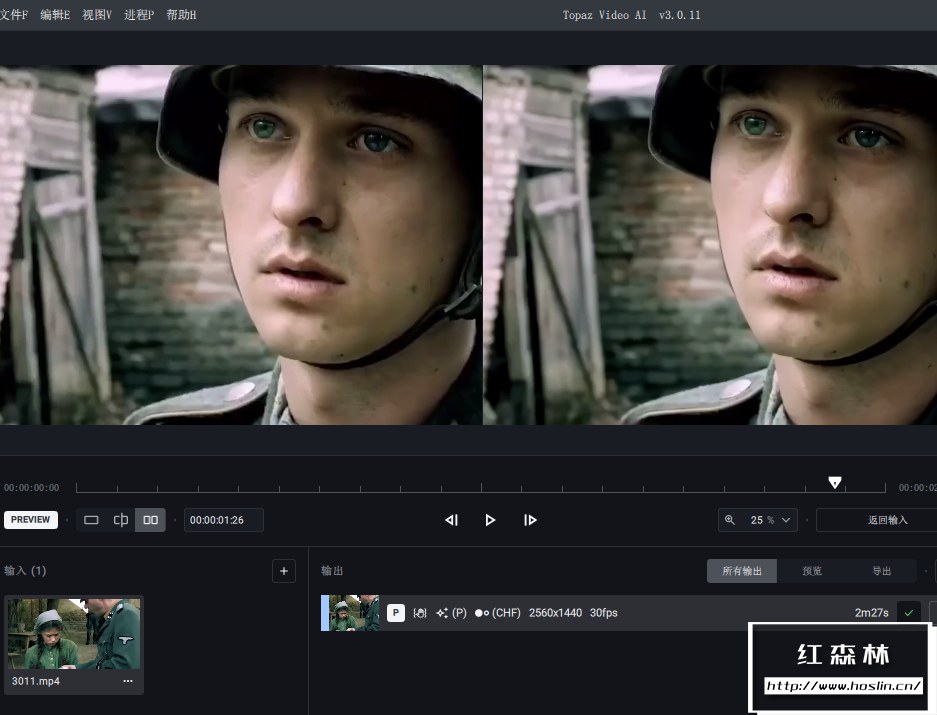Click the left original preview pane
Viewport: 937px width, 715px height.
click(241, 245)
